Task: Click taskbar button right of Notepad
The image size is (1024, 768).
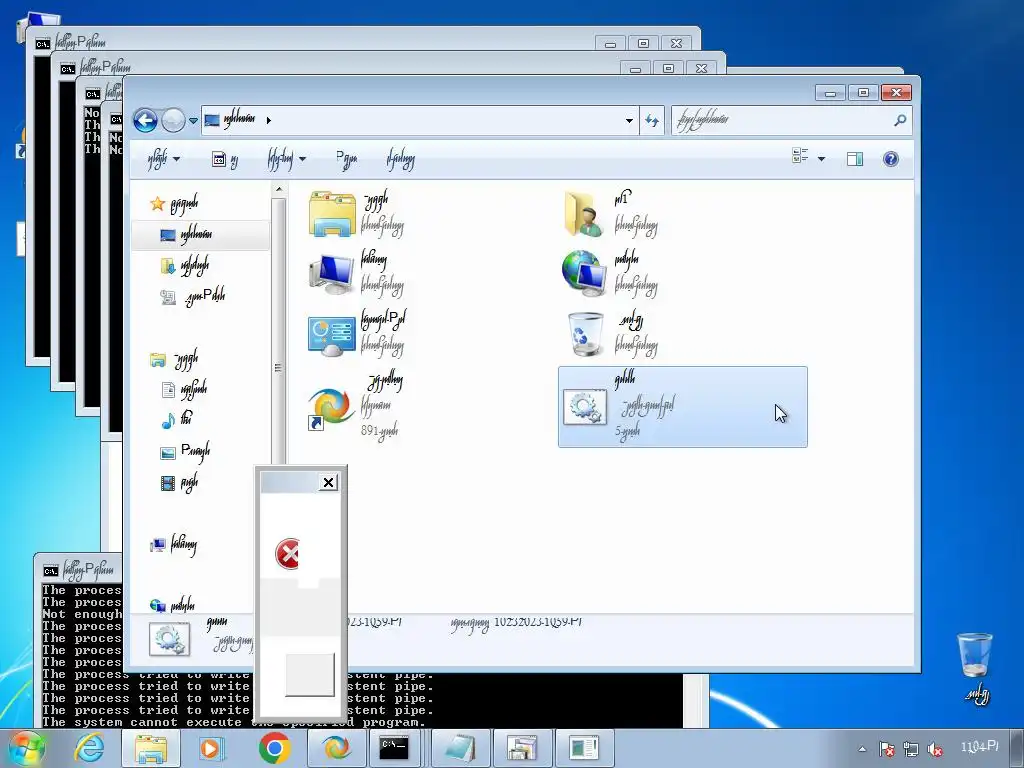Action: point(521,748)
